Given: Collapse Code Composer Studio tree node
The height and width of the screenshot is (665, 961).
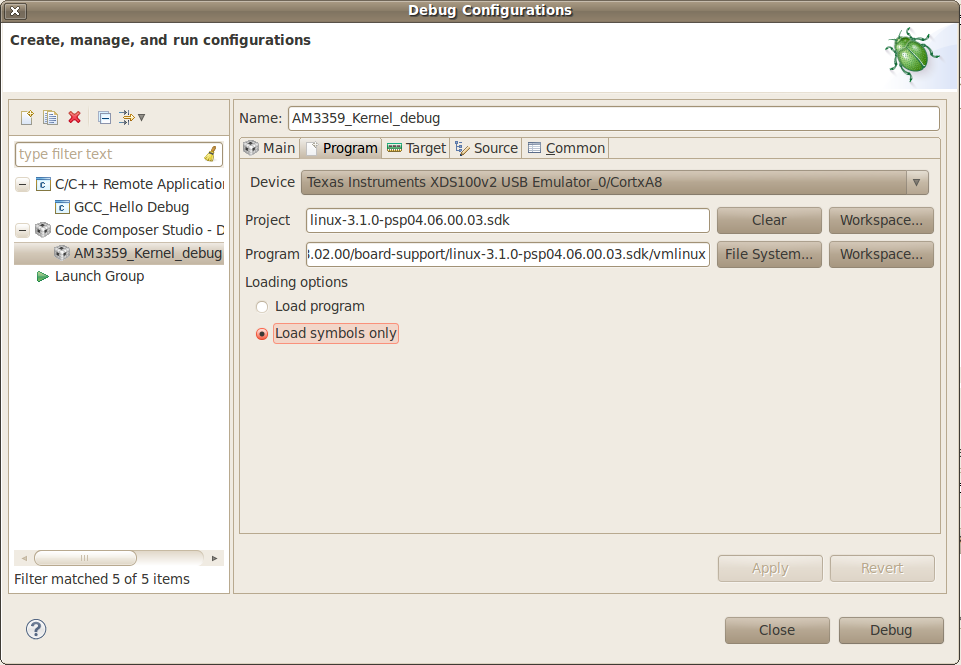Looking at the screenshot, I should click(23, 230).
